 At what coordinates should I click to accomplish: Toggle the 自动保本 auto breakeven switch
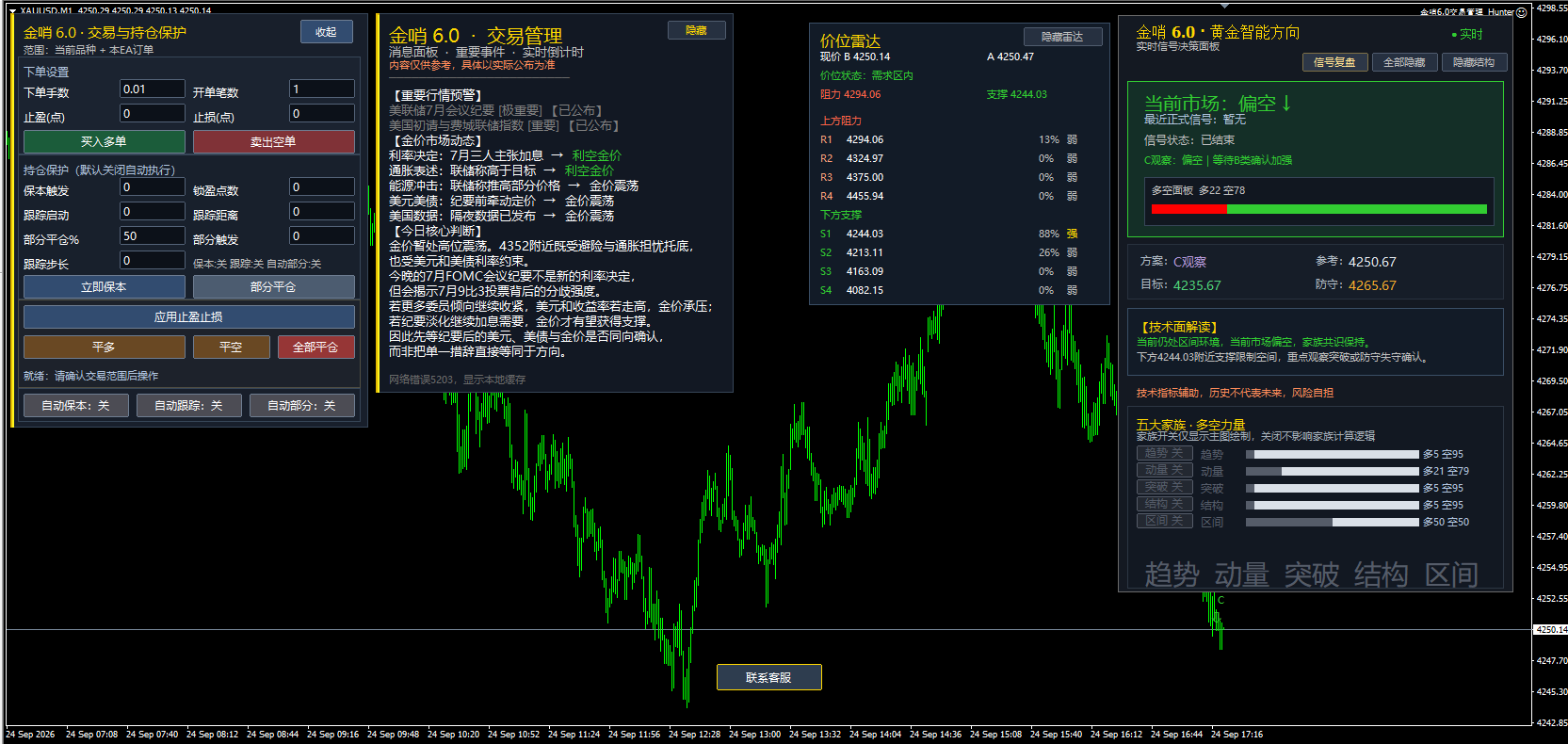(x=75, y=405)
